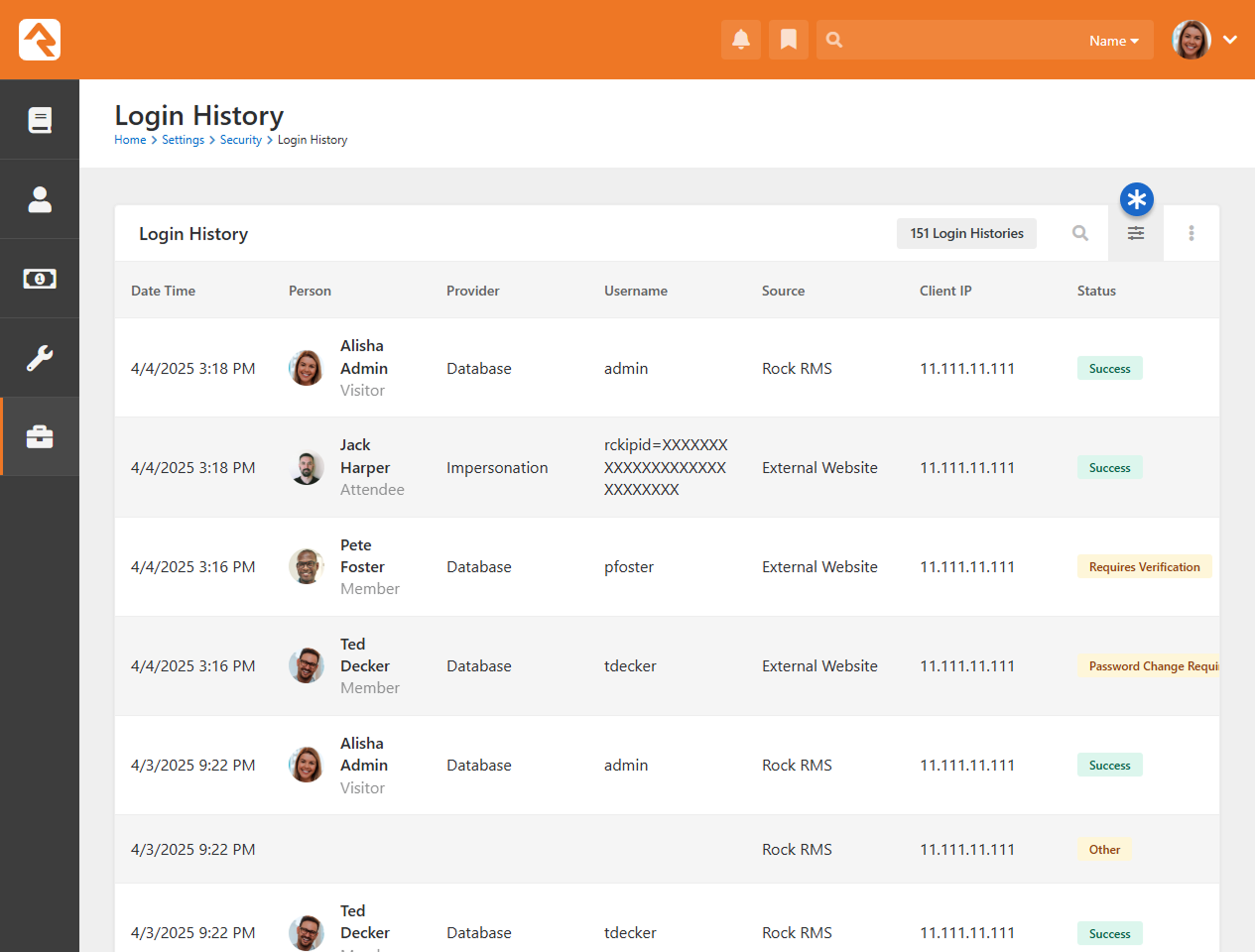Click Alisha Admin avatar in 9:22 PM row

pos(306,765)
